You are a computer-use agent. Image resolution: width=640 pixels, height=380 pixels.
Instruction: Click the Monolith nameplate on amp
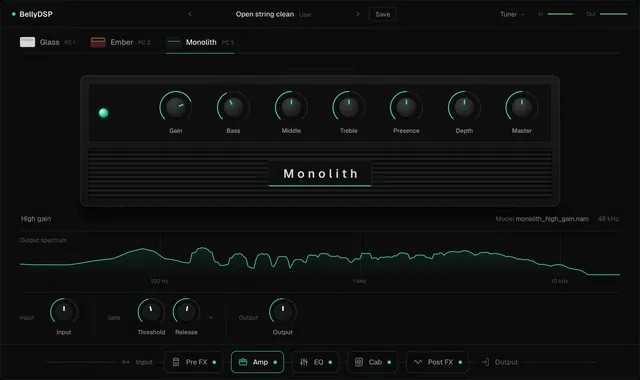coord(320,173)
